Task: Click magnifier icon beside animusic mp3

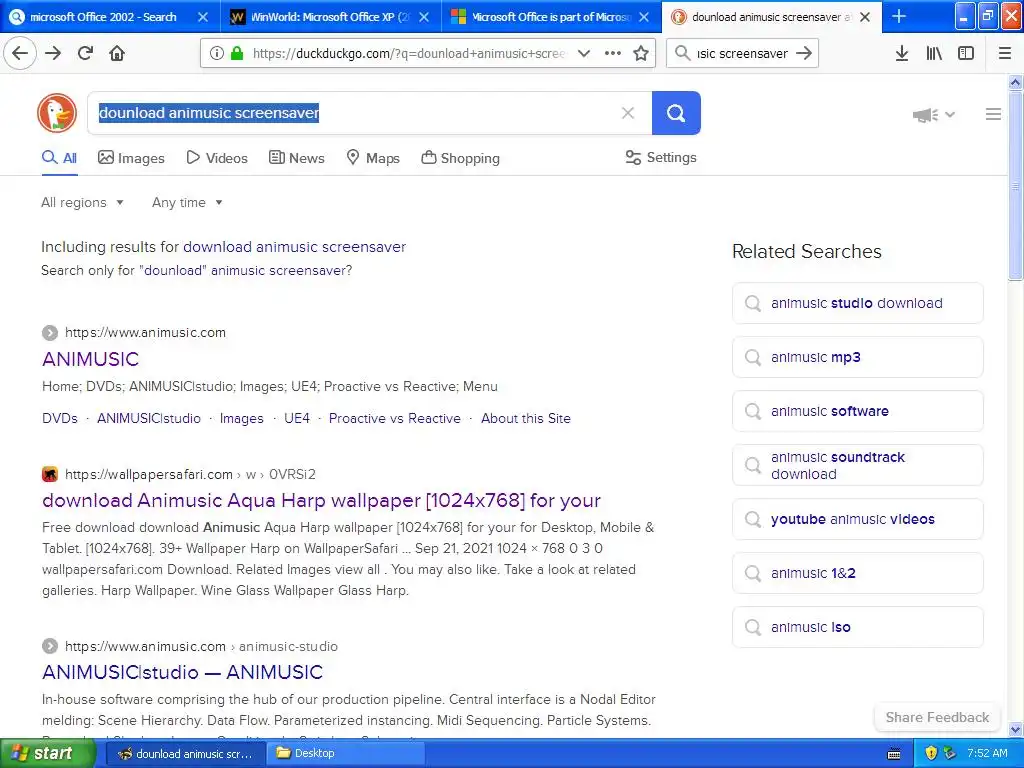Action: click(753, 357)
